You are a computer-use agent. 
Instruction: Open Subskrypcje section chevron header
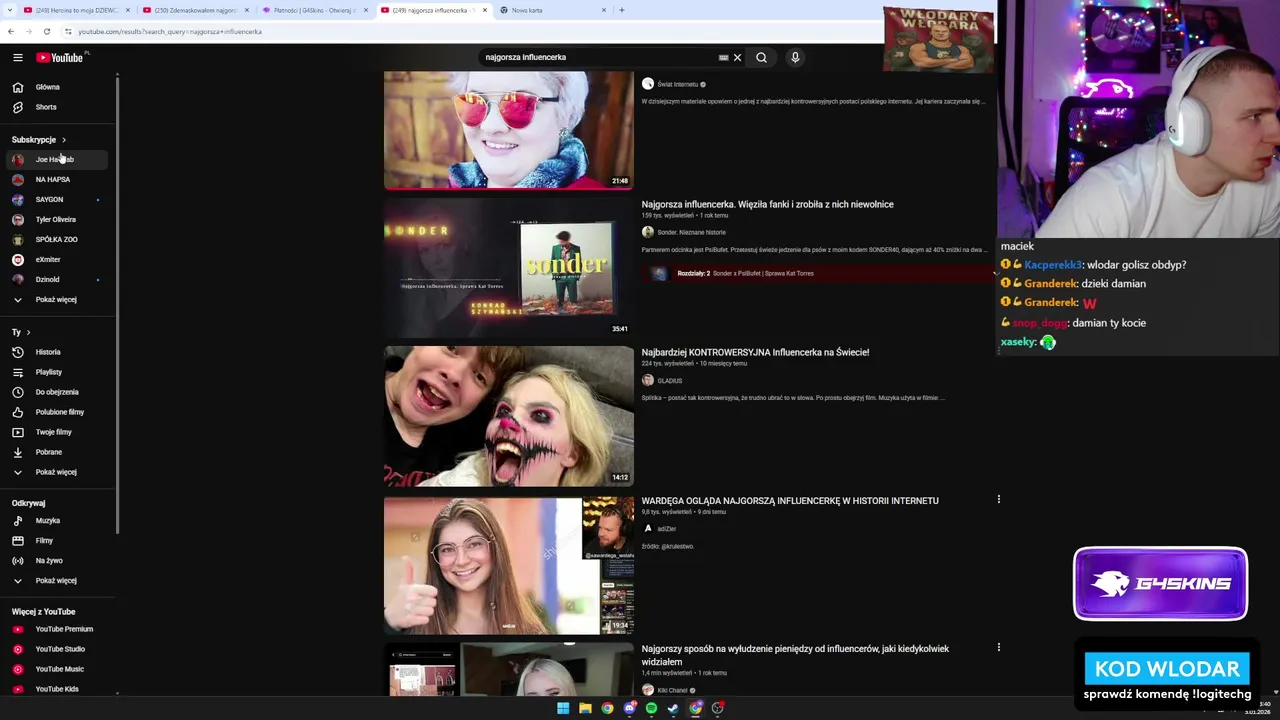39,140
